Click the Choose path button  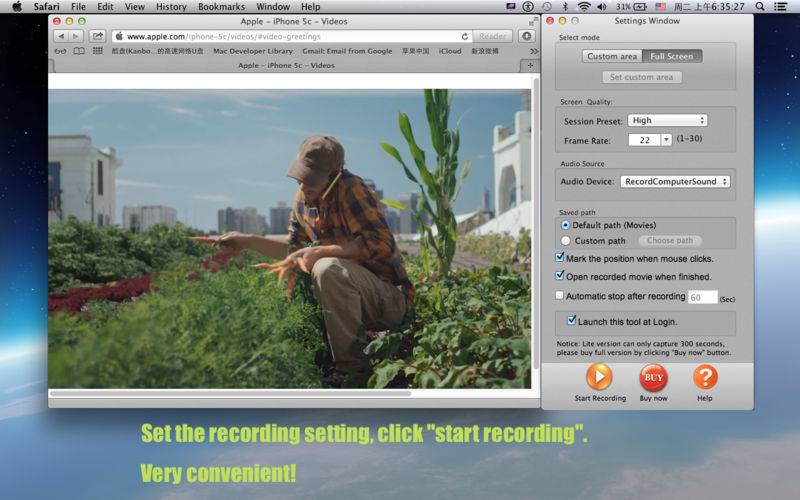670,240
